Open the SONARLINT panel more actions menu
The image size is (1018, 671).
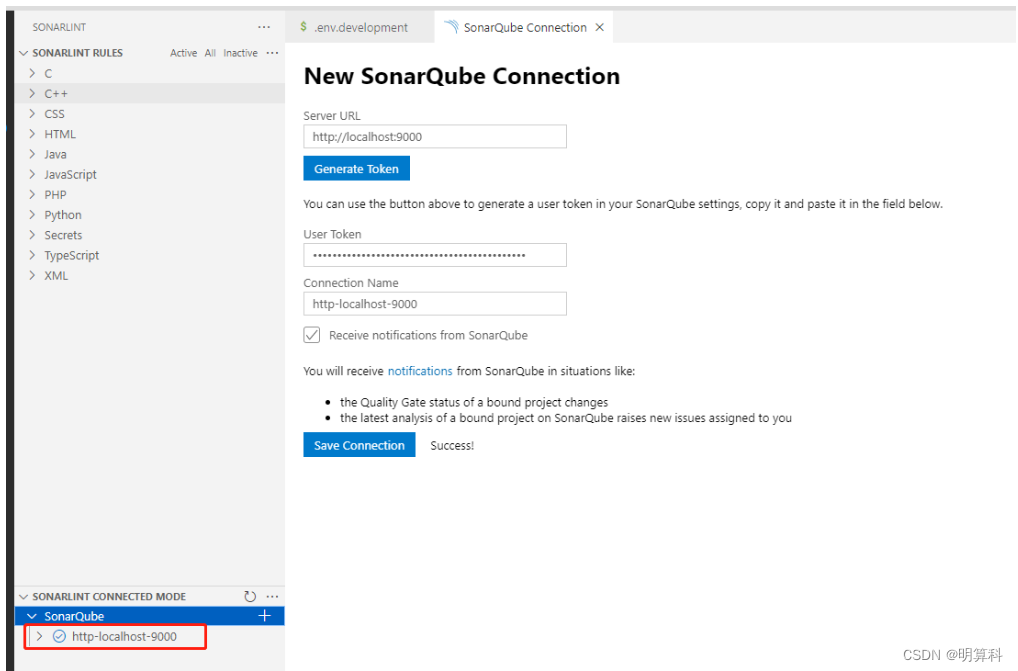pos(264,27)
